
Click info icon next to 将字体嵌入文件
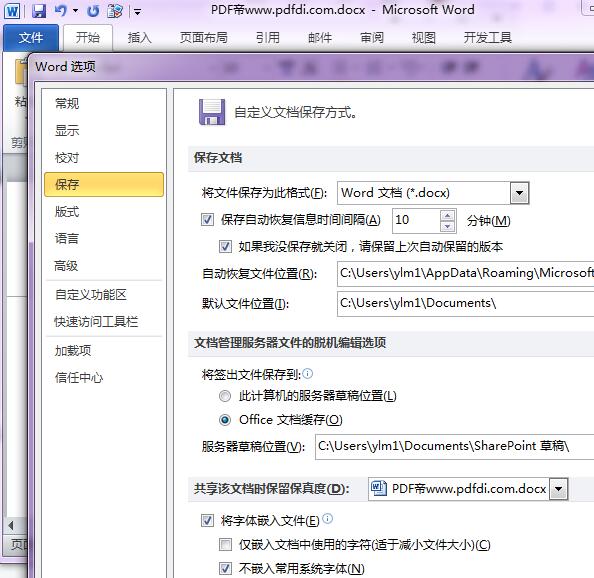coord(328,518)
